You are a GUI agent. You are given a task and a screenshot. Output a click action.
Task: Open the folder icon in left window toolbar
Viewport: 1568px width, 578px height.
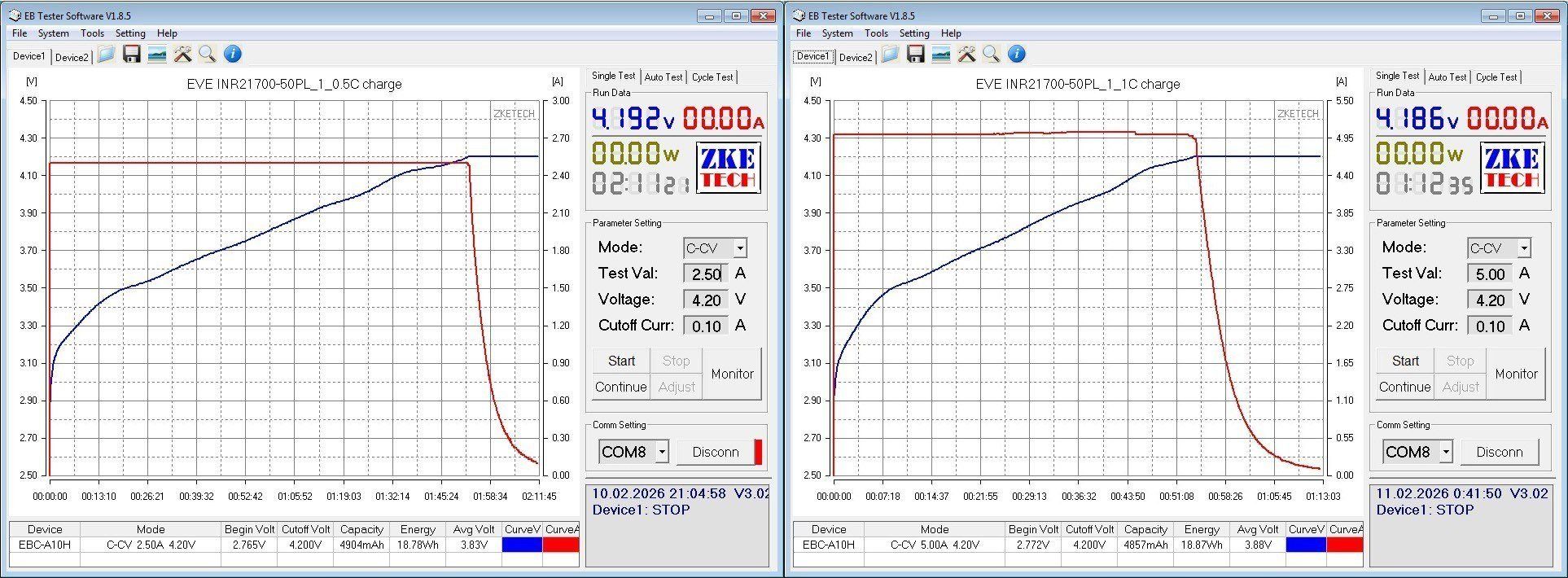[x=106, y=55]
